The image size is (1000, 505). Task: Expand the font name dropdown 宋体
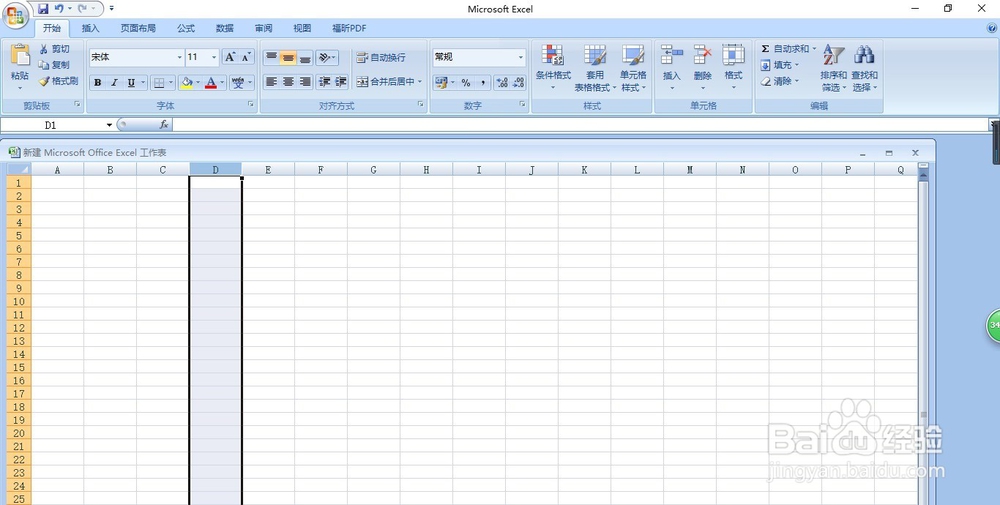[x=179, y=57]
